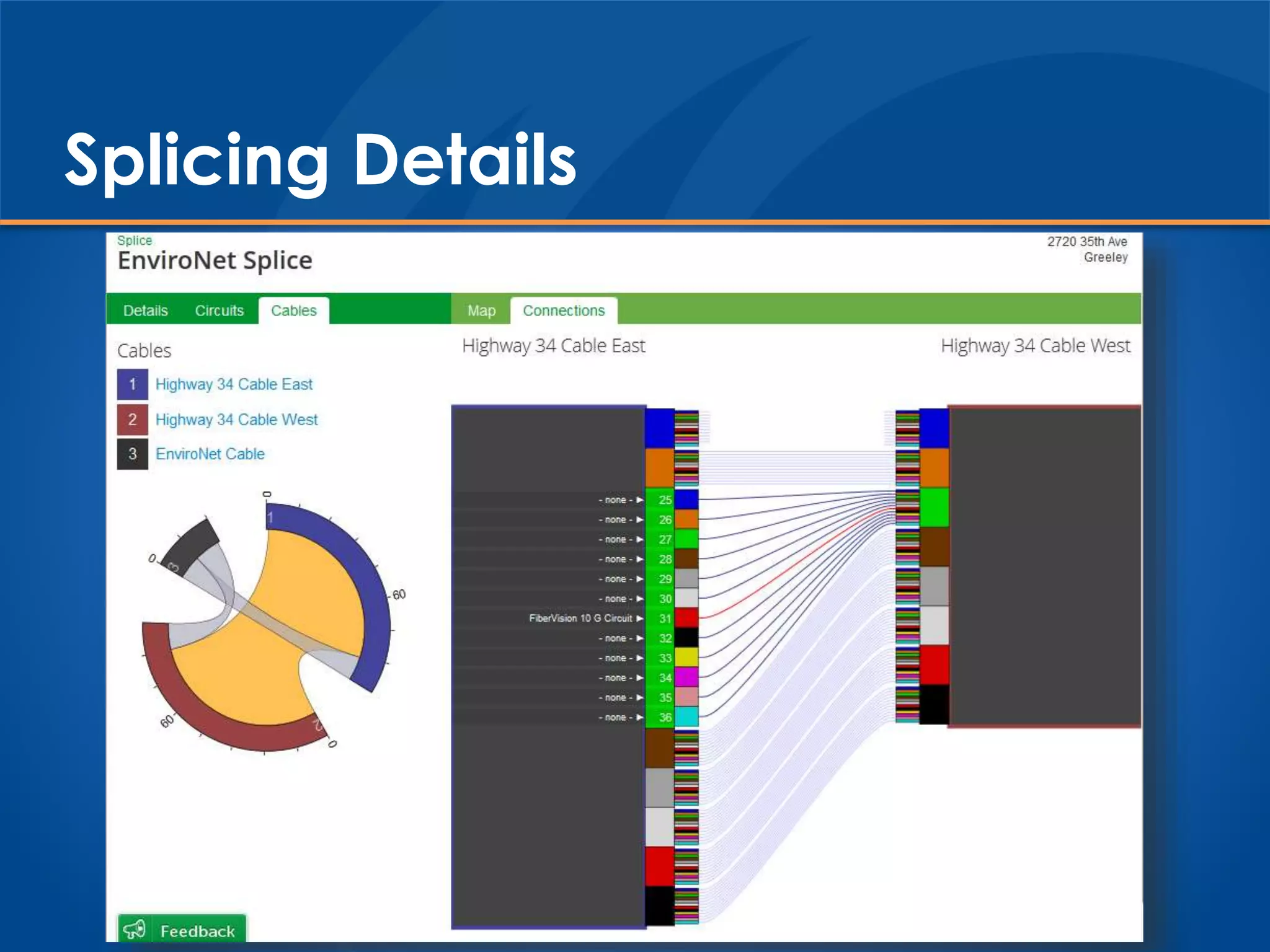Click cable number 2 red badge
The height and width of the screenshot is (952, 1270).
[132, 420]
